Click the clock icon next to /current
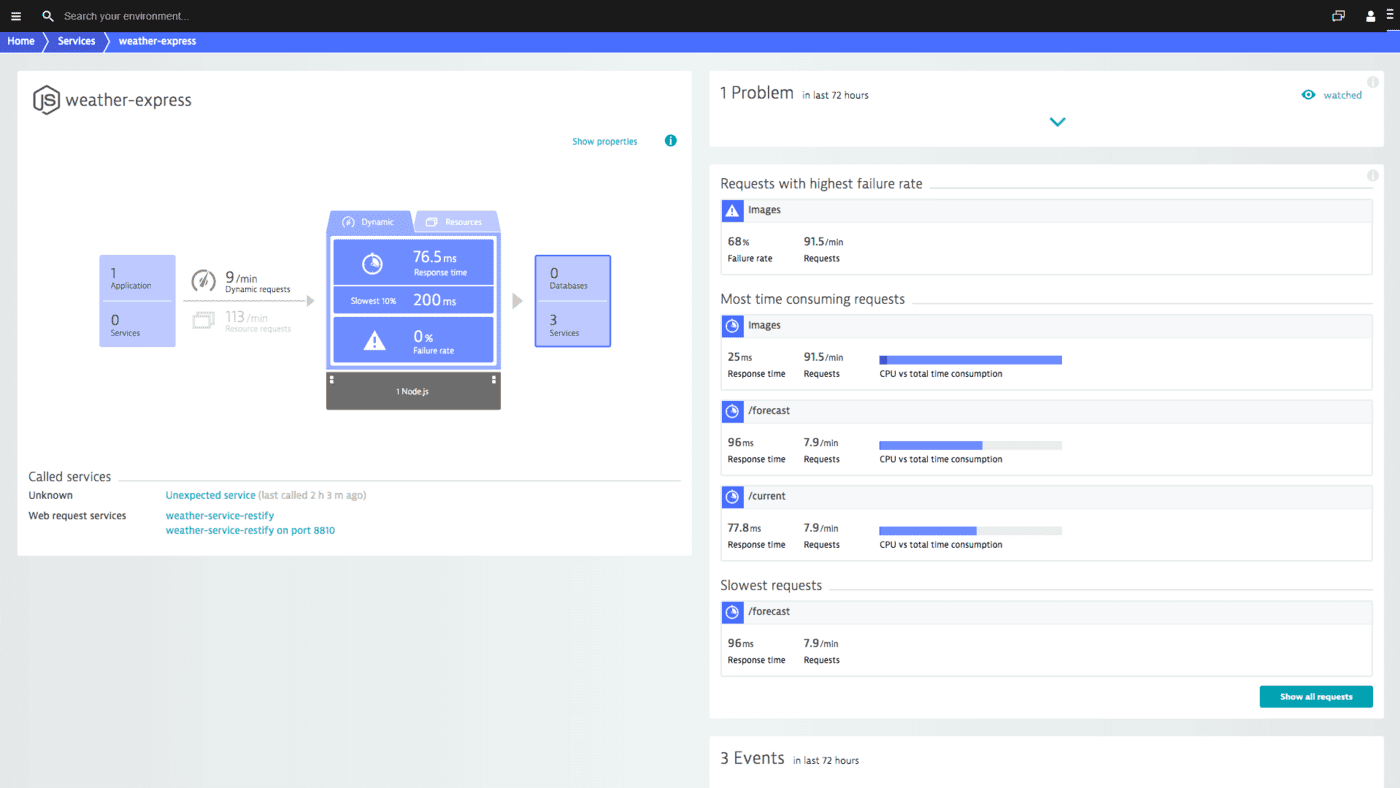Image resolution: width=1400 pixels, height=788 pixels. [x=731, y=496]
